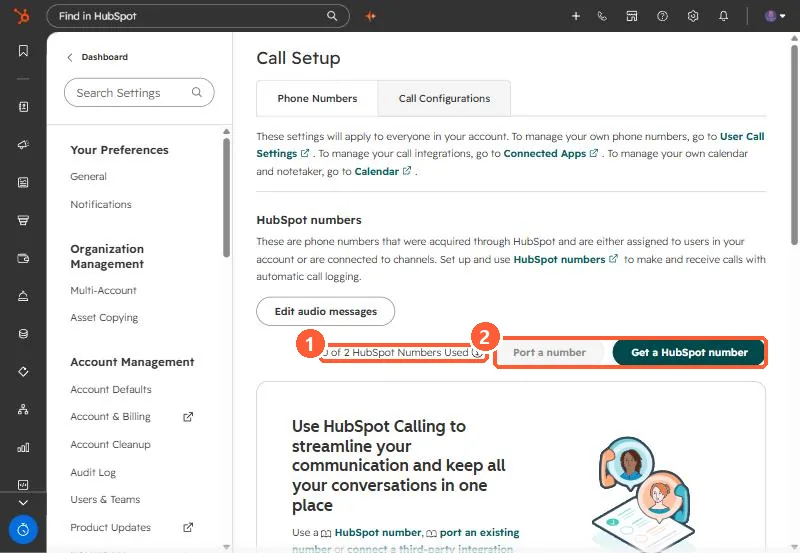Open the user avatar account menu
800x553 pixels.
coord(774,16)
